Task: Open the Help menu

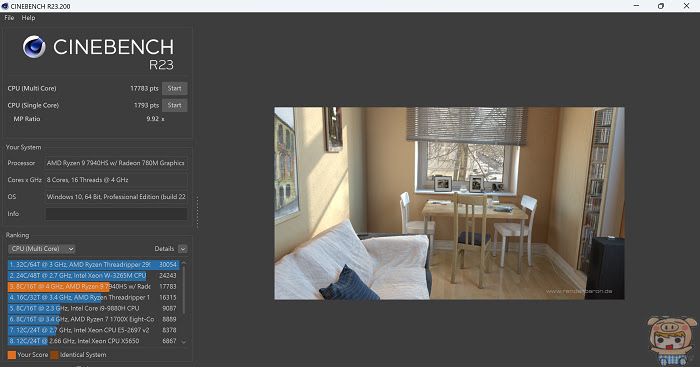Action: pos(28,18)
